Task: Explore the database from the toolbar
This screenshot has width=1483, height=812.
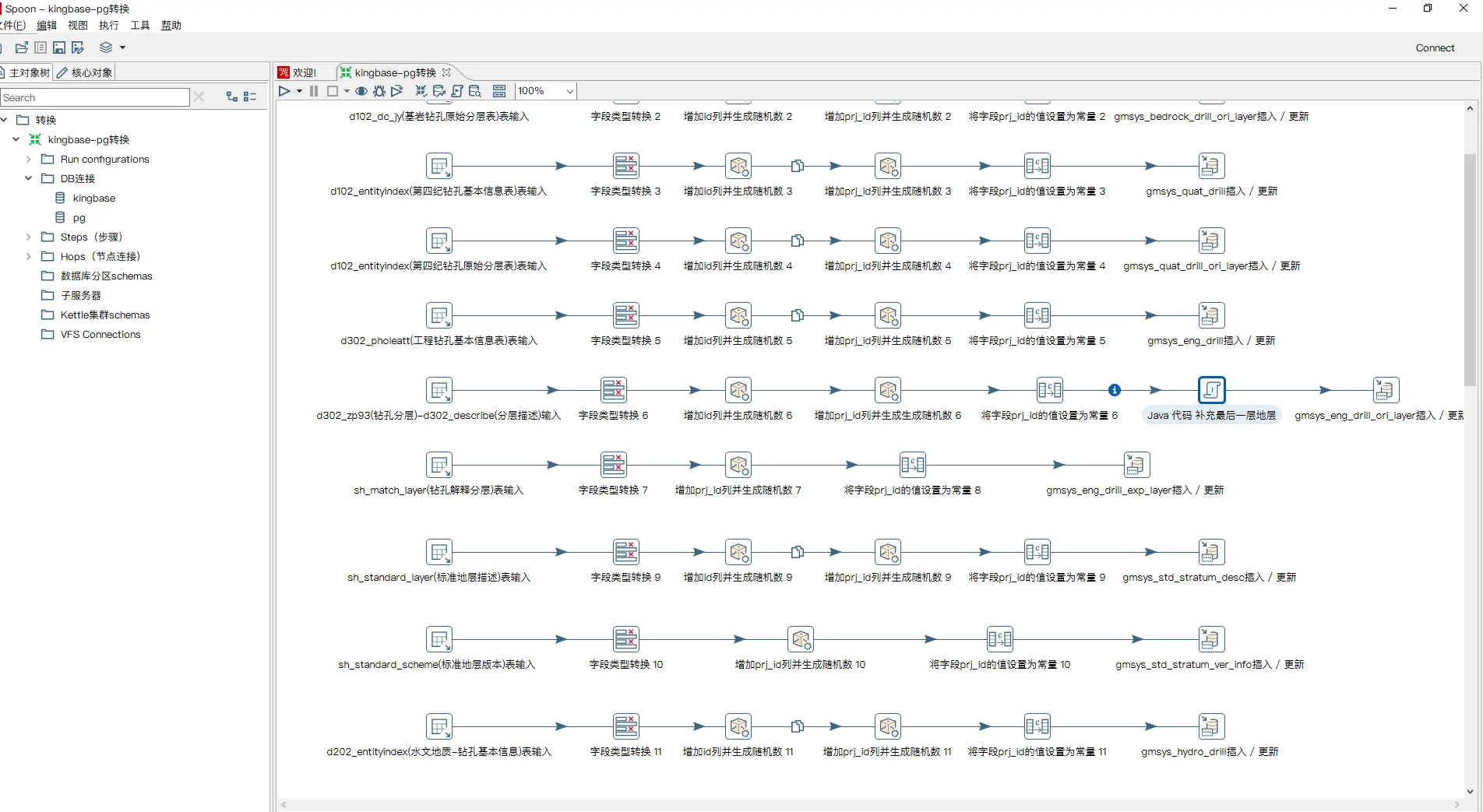Action: [475, 91]
